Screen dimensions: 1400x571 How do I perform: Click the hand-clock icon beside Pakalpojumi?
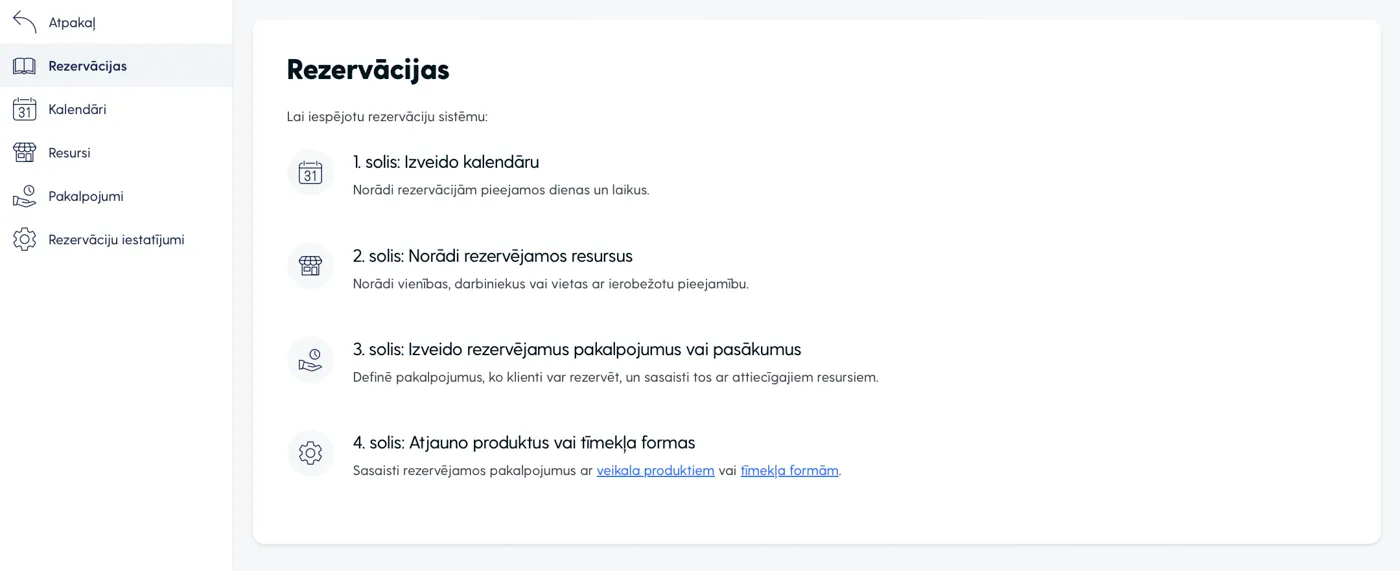point(24,196)
